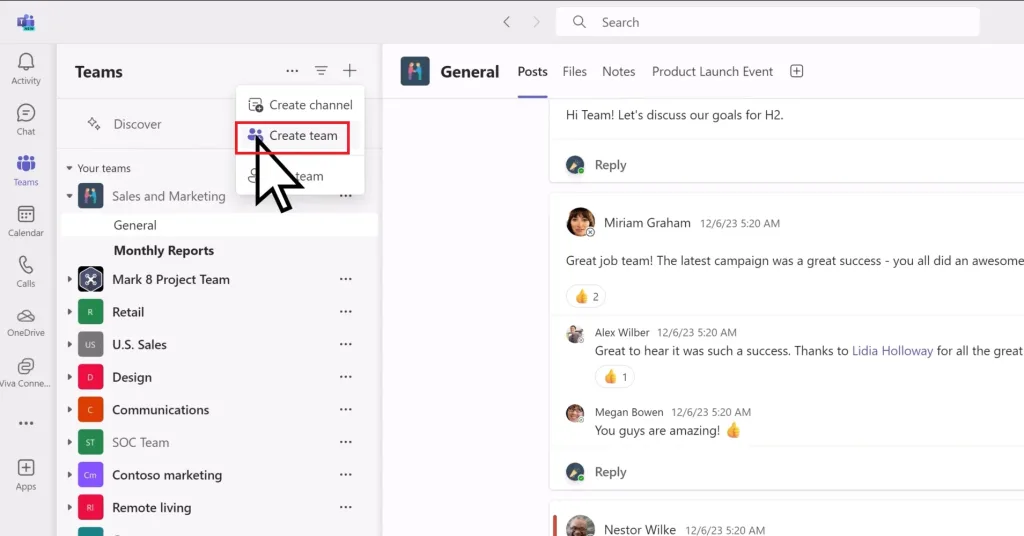Image resolution: width=1024 pixels, height=536 pixels.
Task: Expand the U.S. Sales team
Action: 69,345
